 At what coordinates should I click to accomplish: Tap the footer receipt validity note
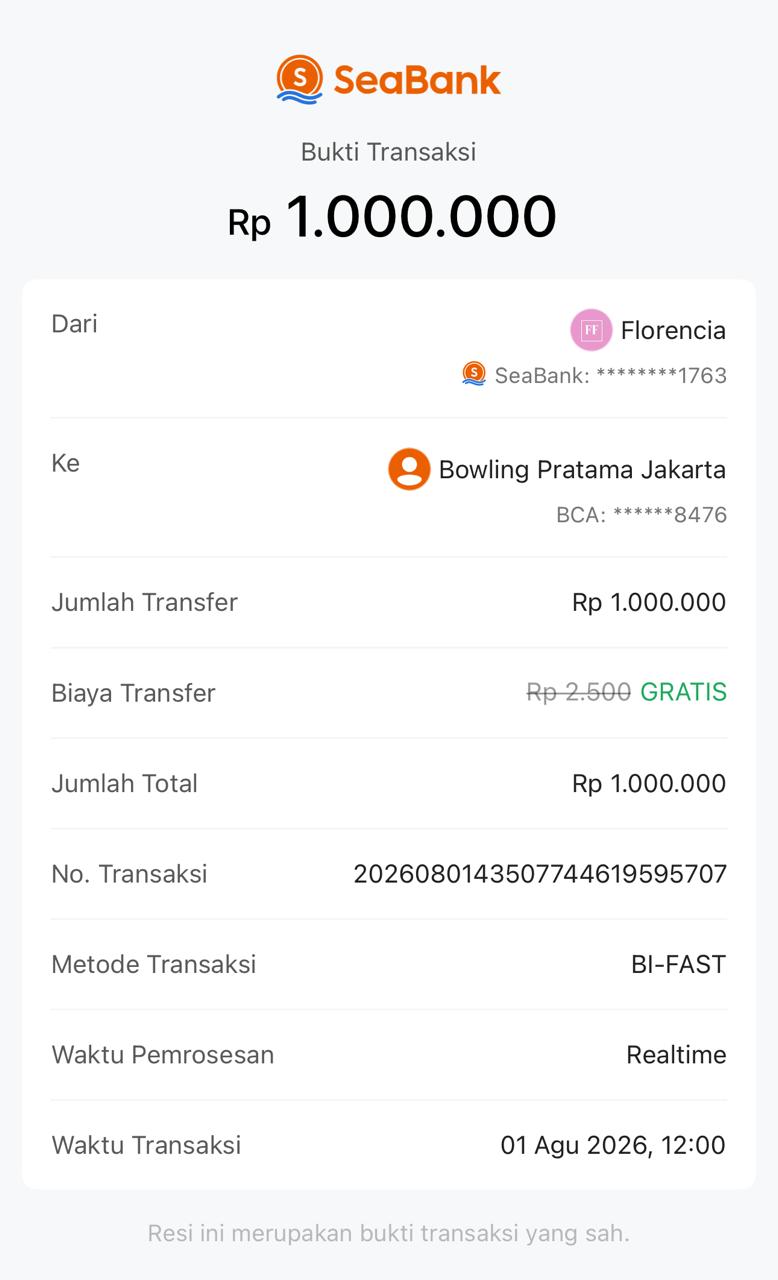pyautogui.click(x=389, y=1233)
